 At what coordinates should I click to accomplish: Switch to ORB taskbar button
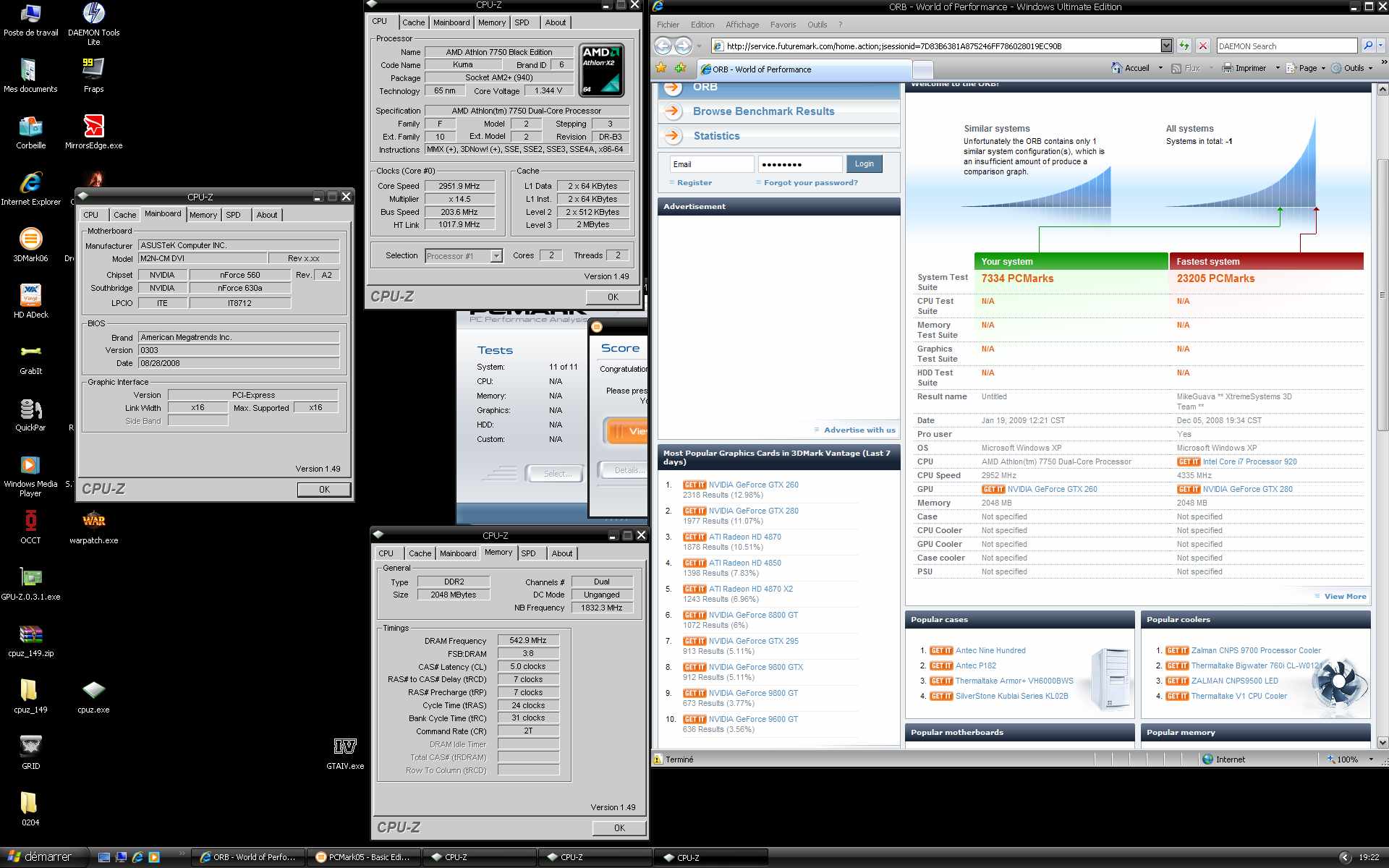pyautogui.click(x=247, y=857)
